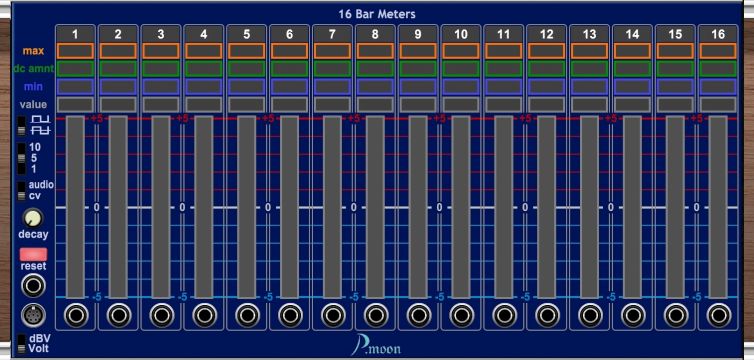
Task: Click the green dc amnt readout of channel 7
Action: coord(332,69)
